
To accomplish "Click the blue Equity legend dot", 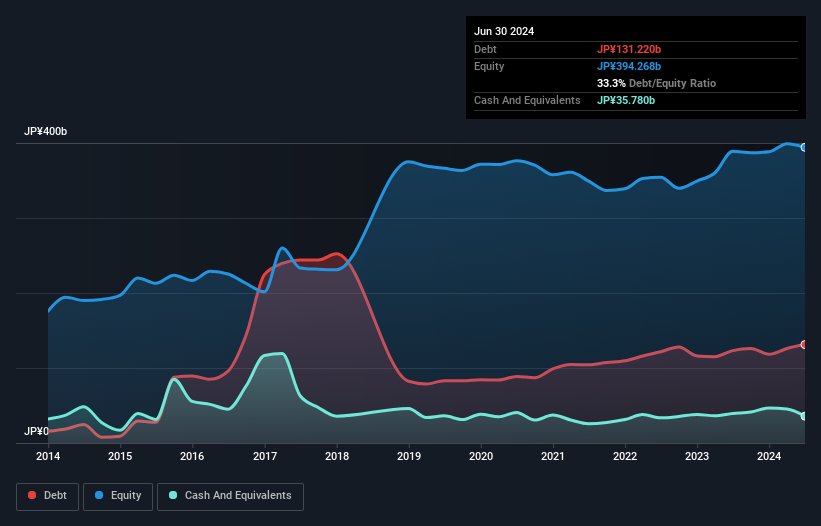I will tap(99, 495).
